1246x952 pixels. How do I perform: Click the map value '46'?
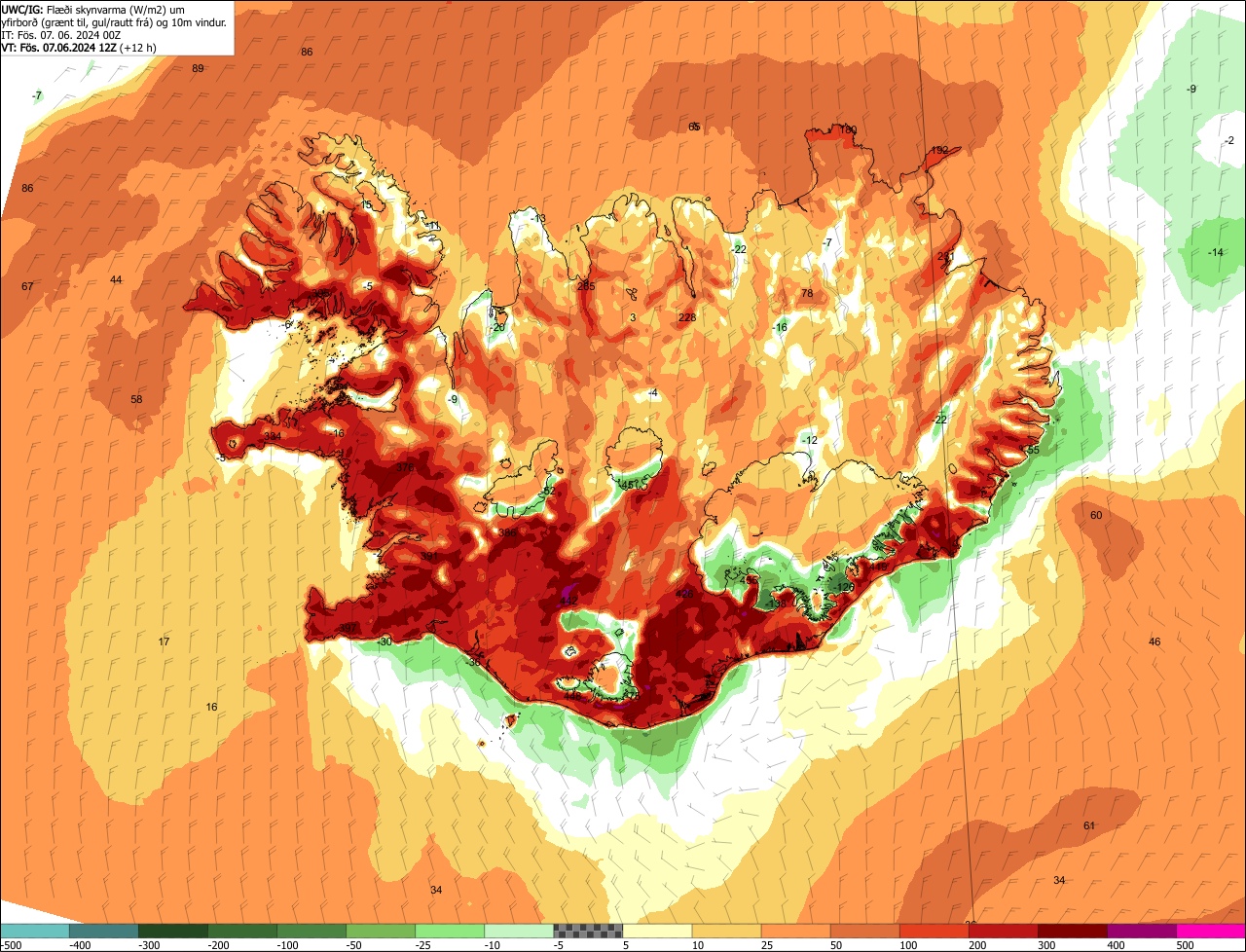[x=1154, y=642]
